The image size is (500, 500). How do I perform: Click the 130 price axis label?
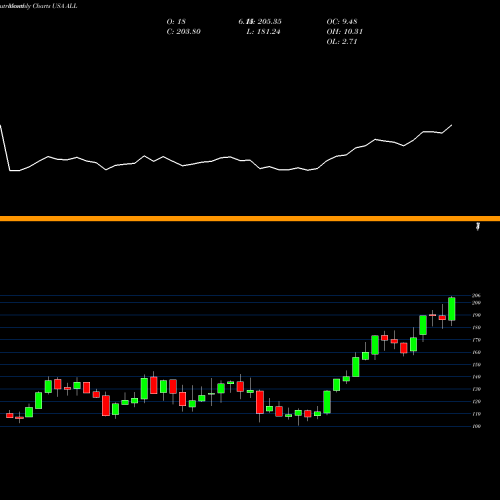click(476, 389)
